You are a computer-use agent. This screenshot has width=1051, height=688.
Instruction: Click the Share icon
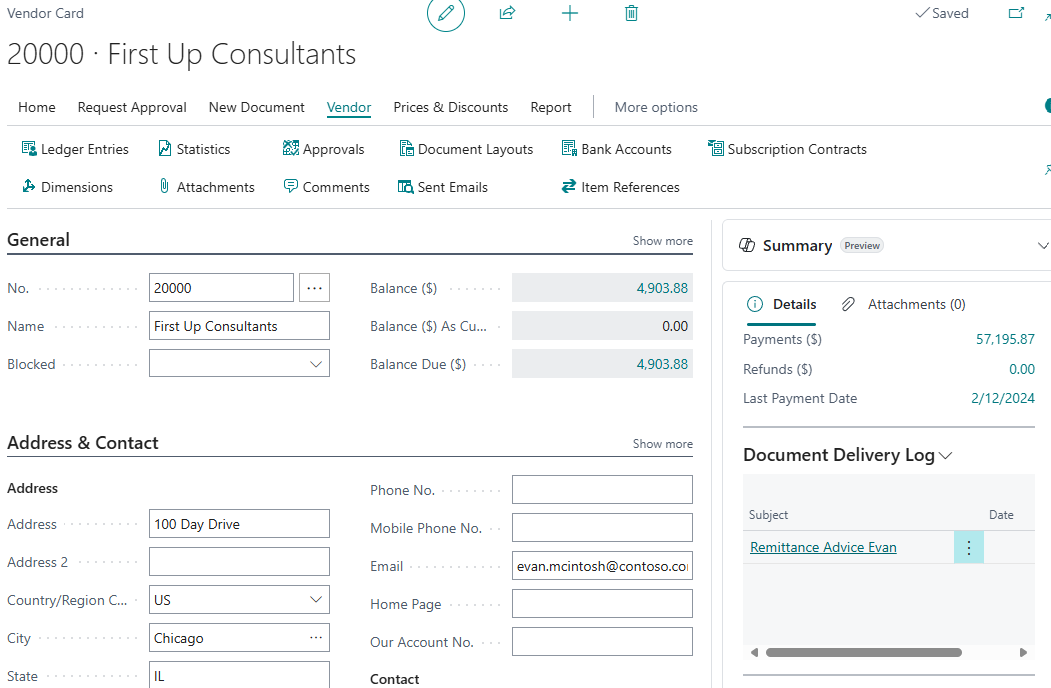pyautogui.click(x=507, y=13)
